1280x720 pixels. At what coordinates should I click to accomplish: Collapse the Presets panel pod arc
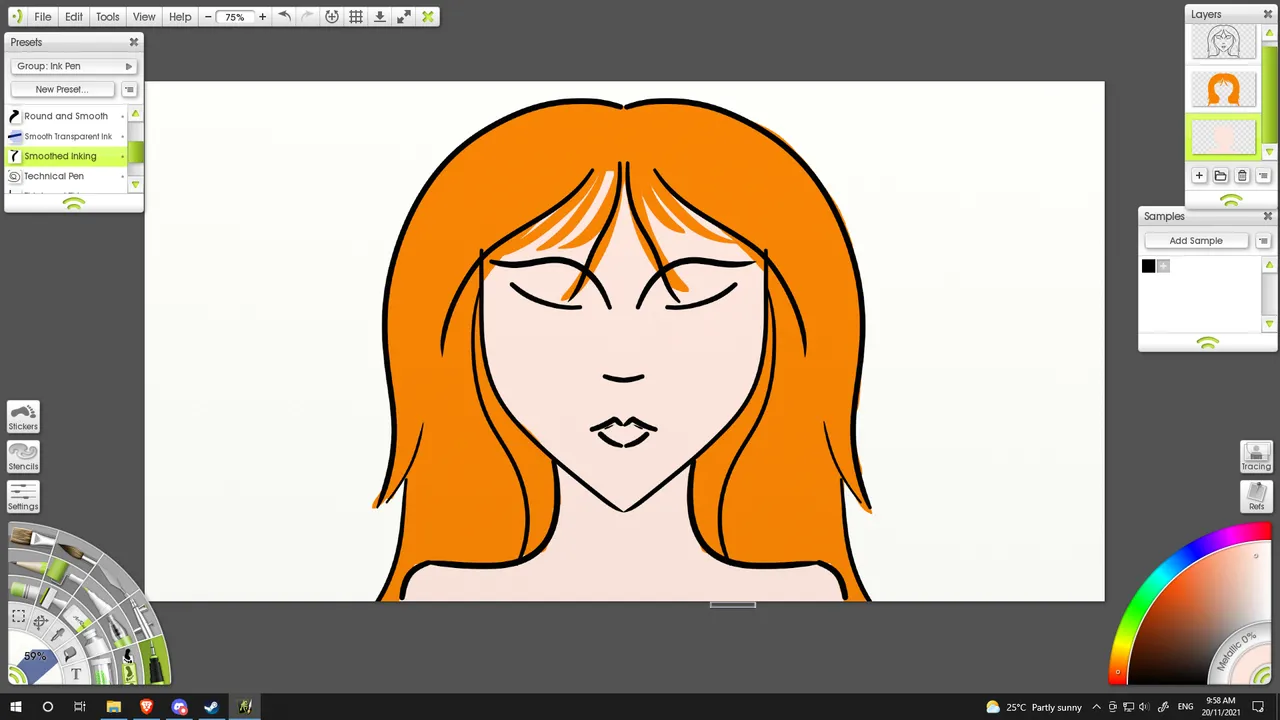pos(74,202)
